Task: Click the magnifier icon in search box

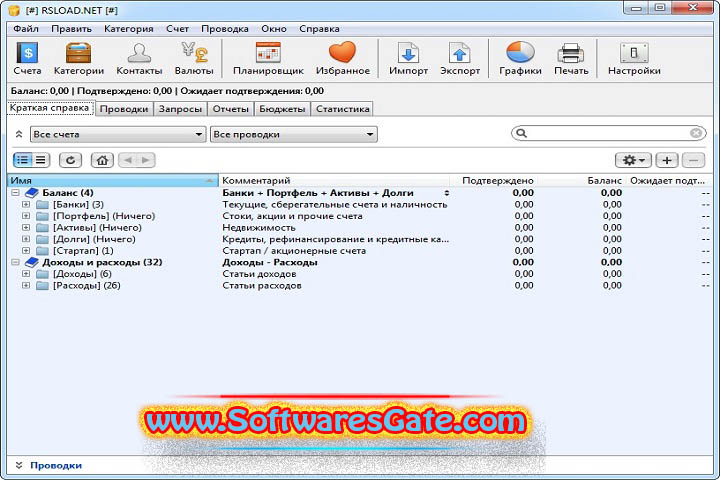Action: click(x=521, y=133)
